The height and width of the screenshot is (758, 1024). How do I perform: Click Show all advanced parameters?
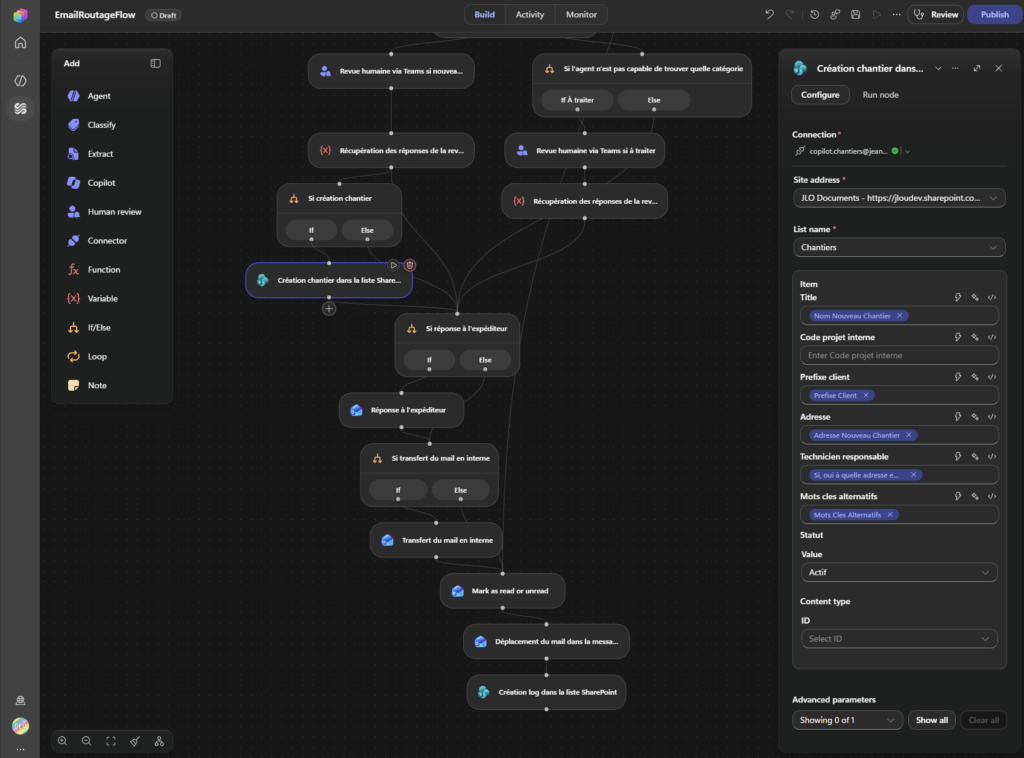932,720
